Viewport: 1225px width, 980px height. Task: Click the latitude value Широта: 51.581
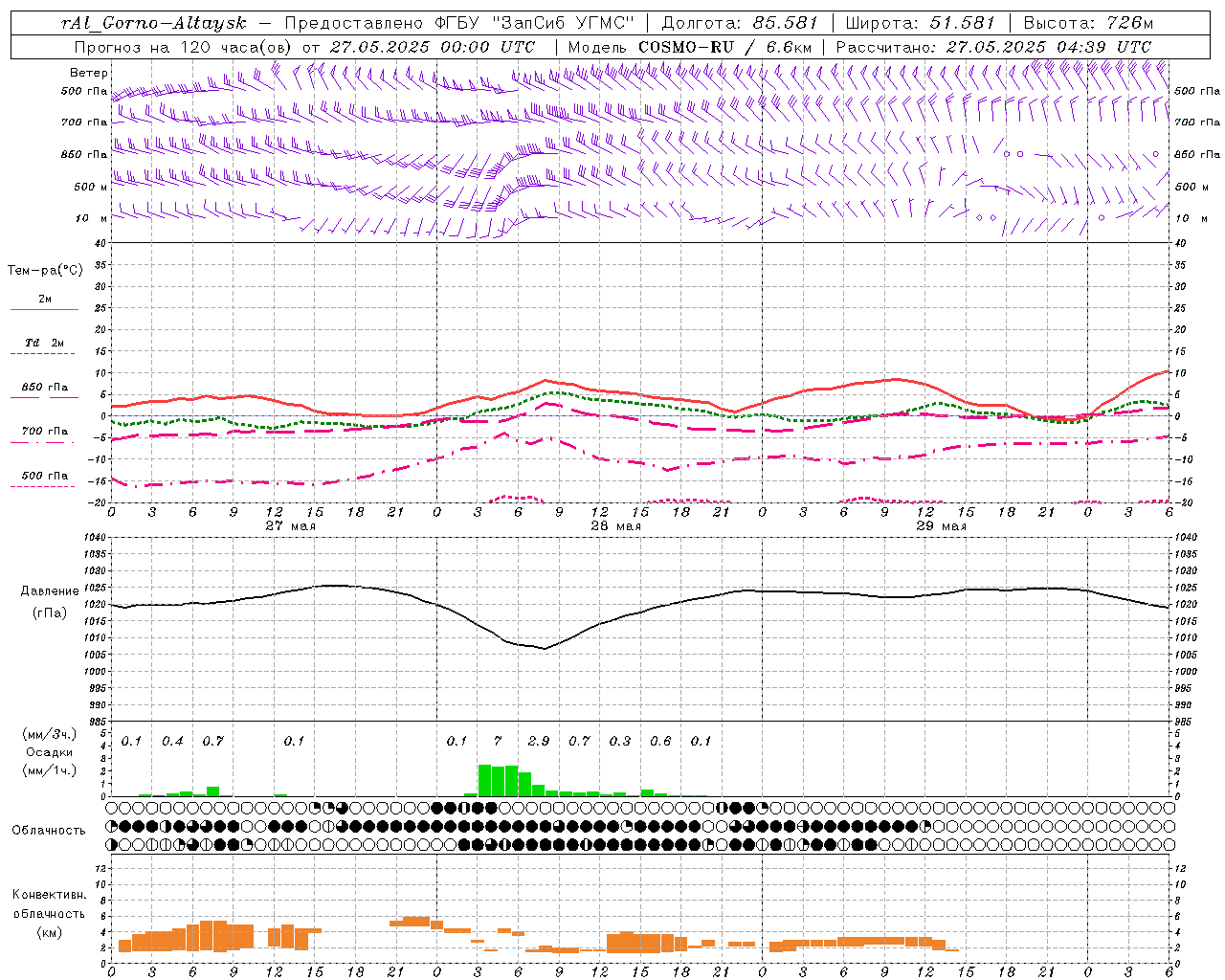coord(921,24)
